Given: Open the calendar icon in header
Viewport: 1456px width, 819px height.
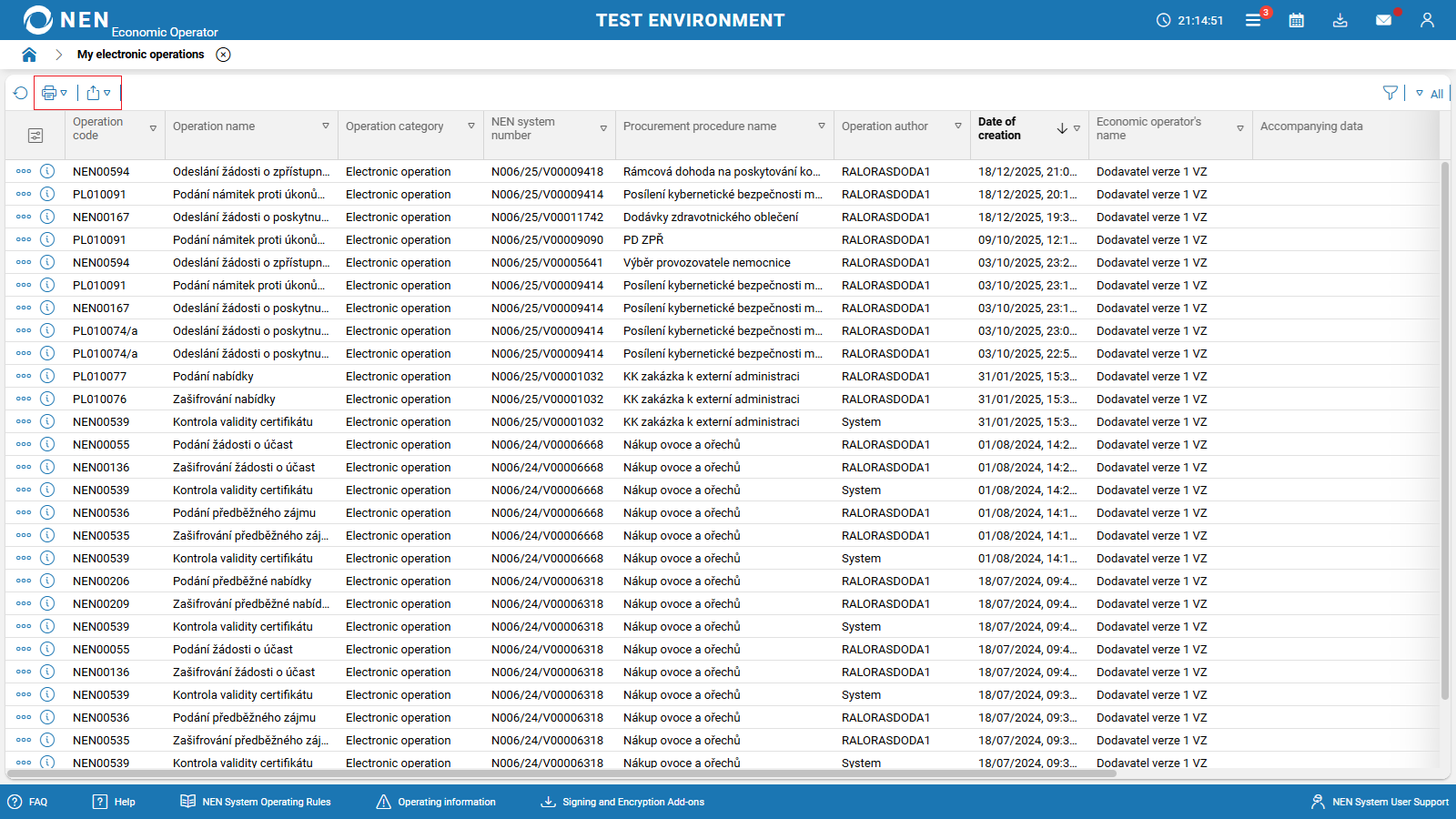Looking at the screenshot, I should pyautogui.click(x=1297, y=20).
